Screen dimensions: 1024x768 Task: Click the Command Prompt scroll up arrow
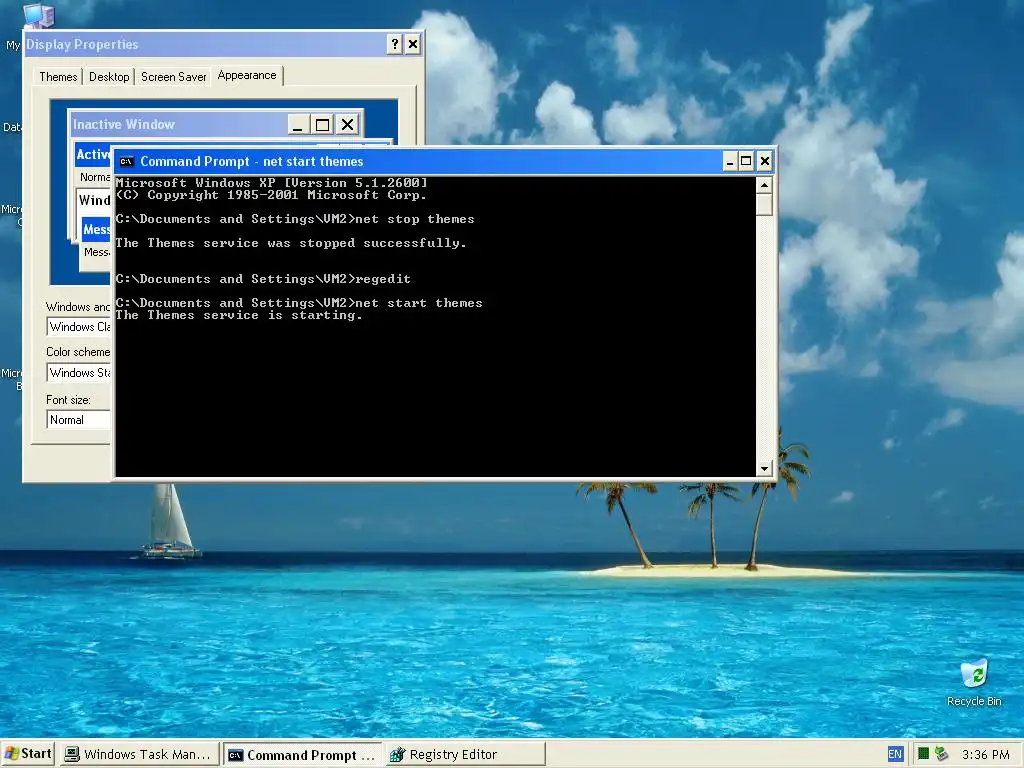coord(764,185)
